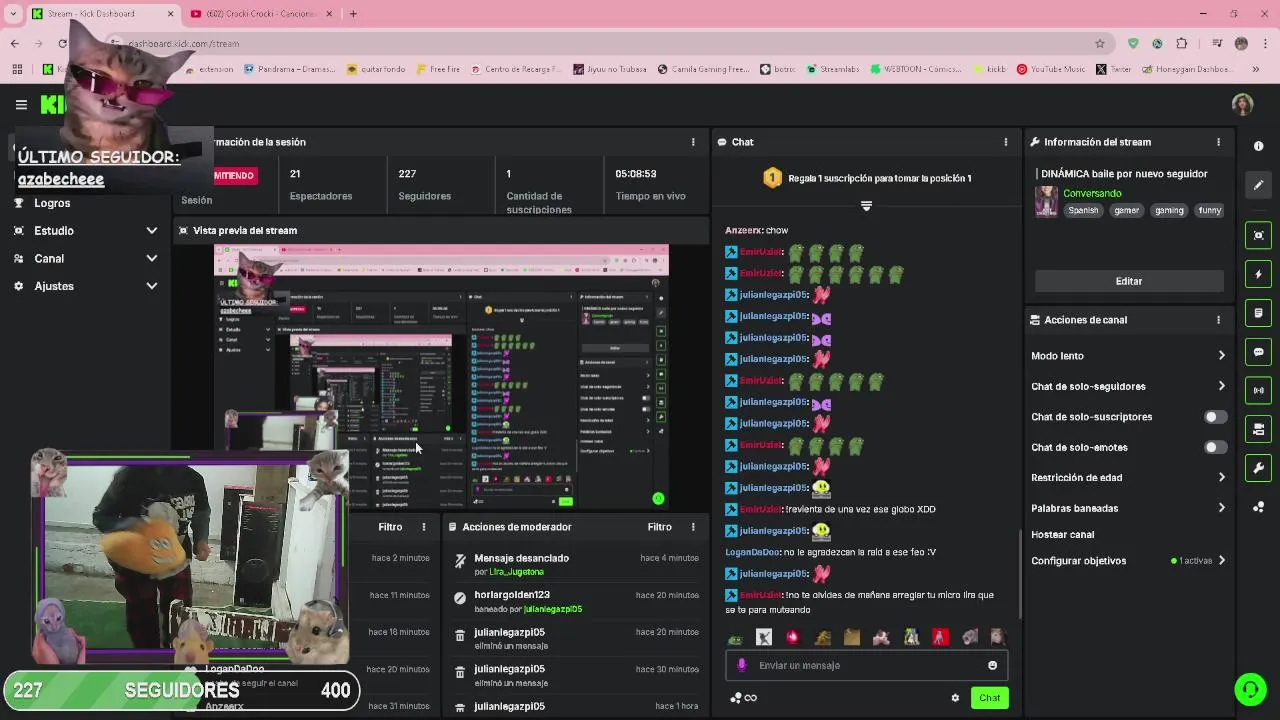Click Hostear canal option

pos(1062,535)
